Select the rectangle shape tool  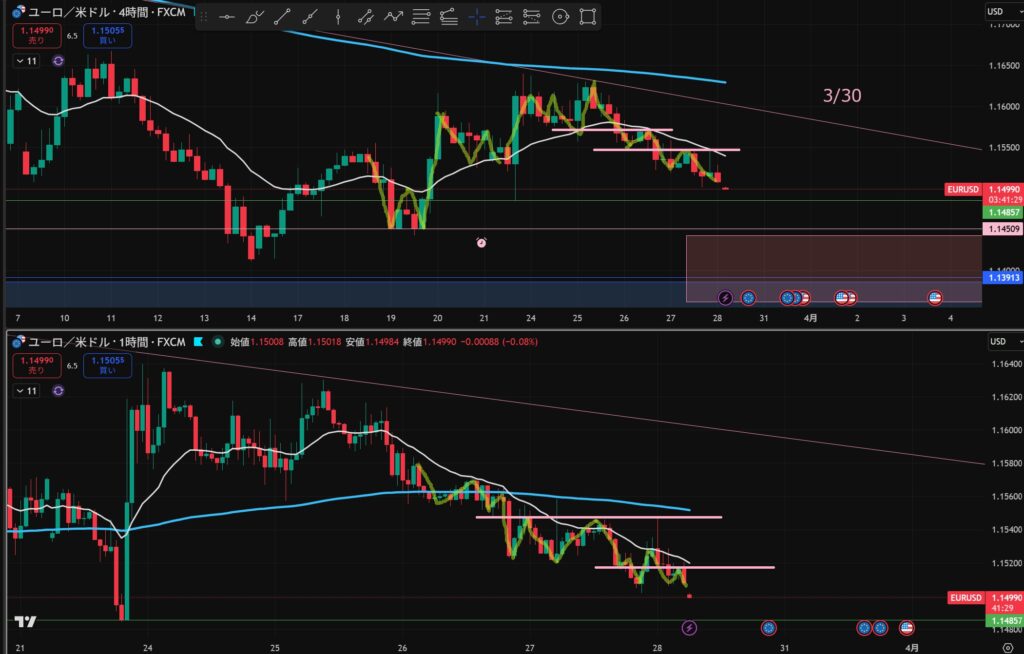click(588, 17)
